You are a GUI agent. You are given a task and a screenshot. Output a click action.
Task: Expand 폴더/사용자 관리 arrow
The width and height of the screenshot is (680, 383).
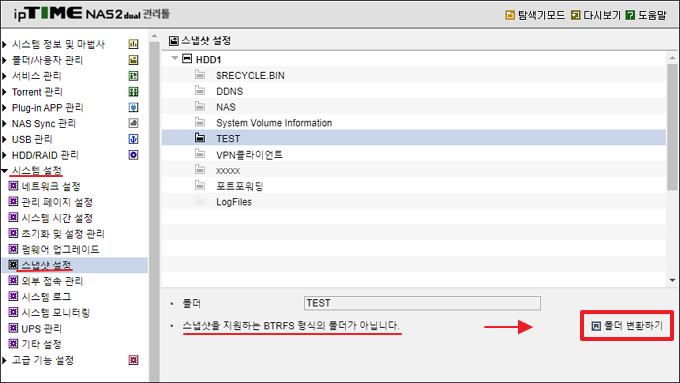4,60
